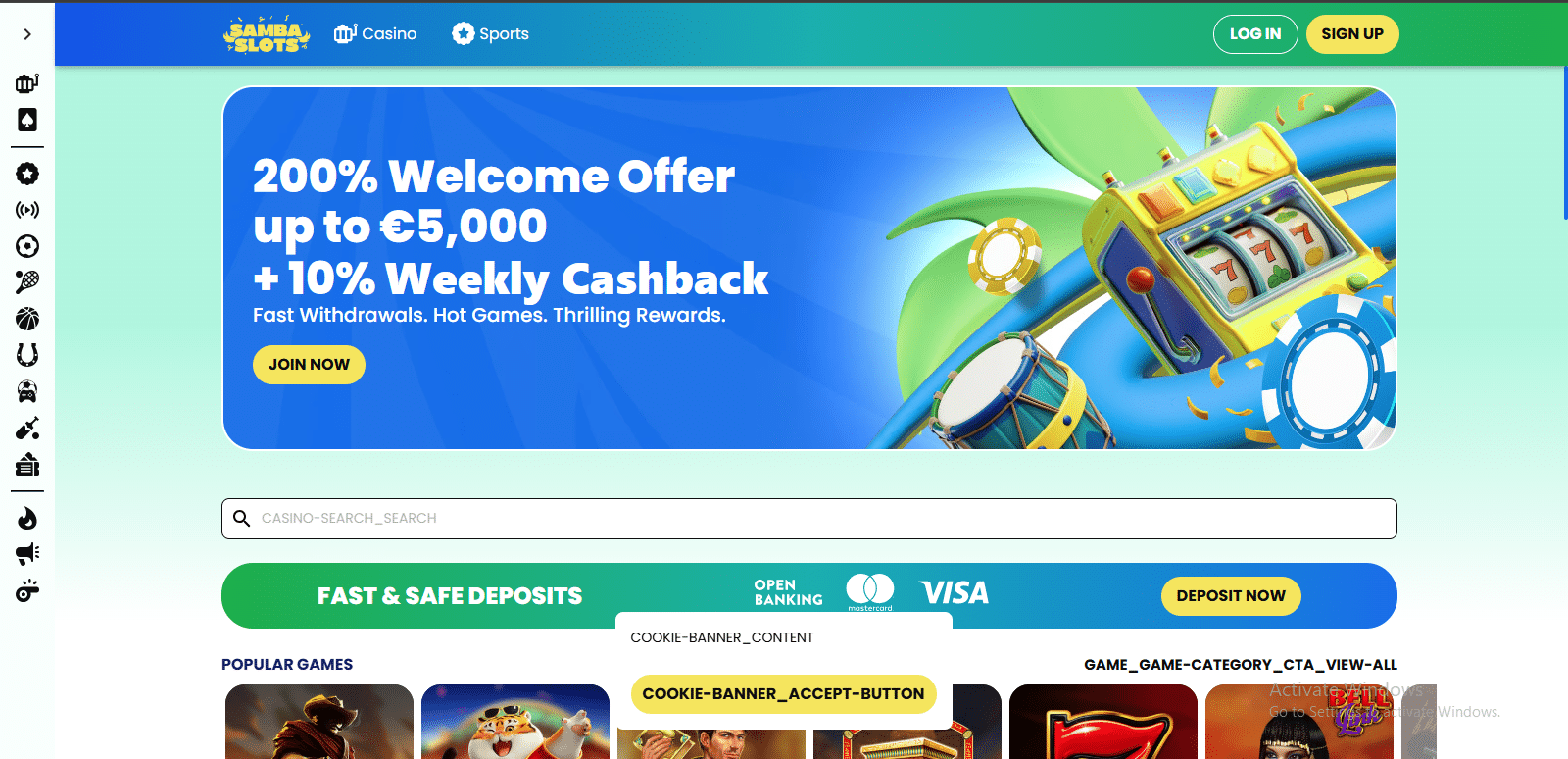Select the live broadcast signal icon
Image resolution: width=1568 pixels, height=759 pixels.
[27, 210]
